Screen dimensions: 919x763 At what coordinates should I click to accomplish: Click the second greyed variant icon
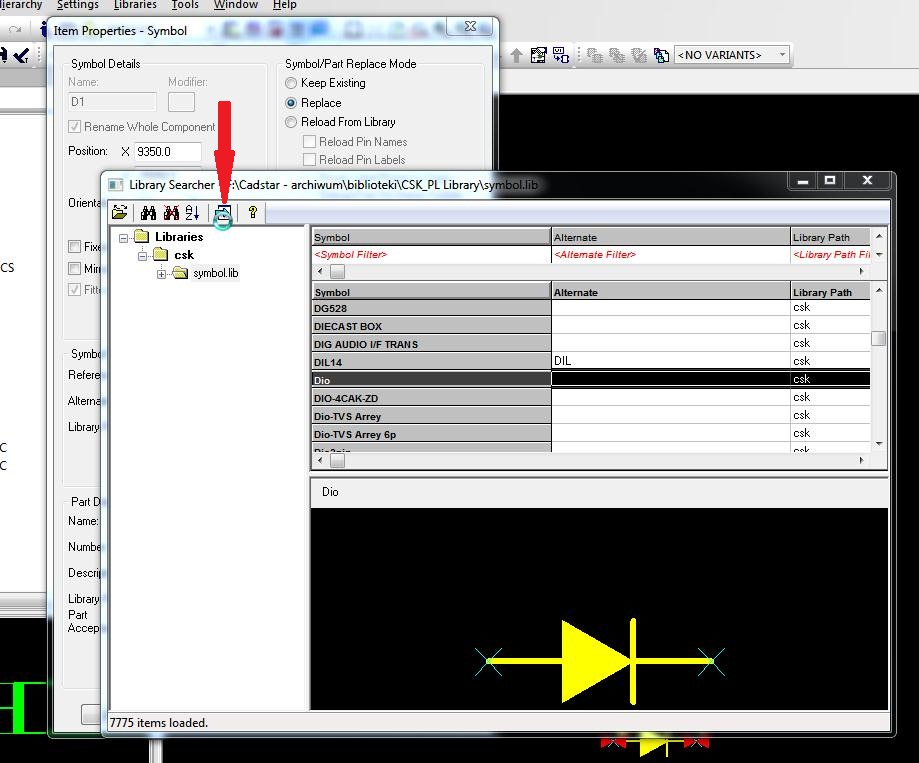pos(617,55)
